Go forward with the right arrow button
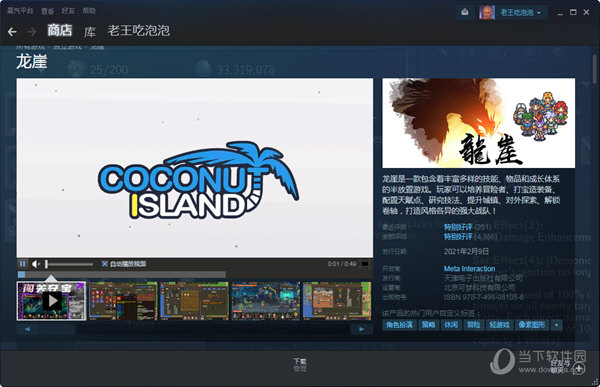The image size is (600, 387). [32, 31]
